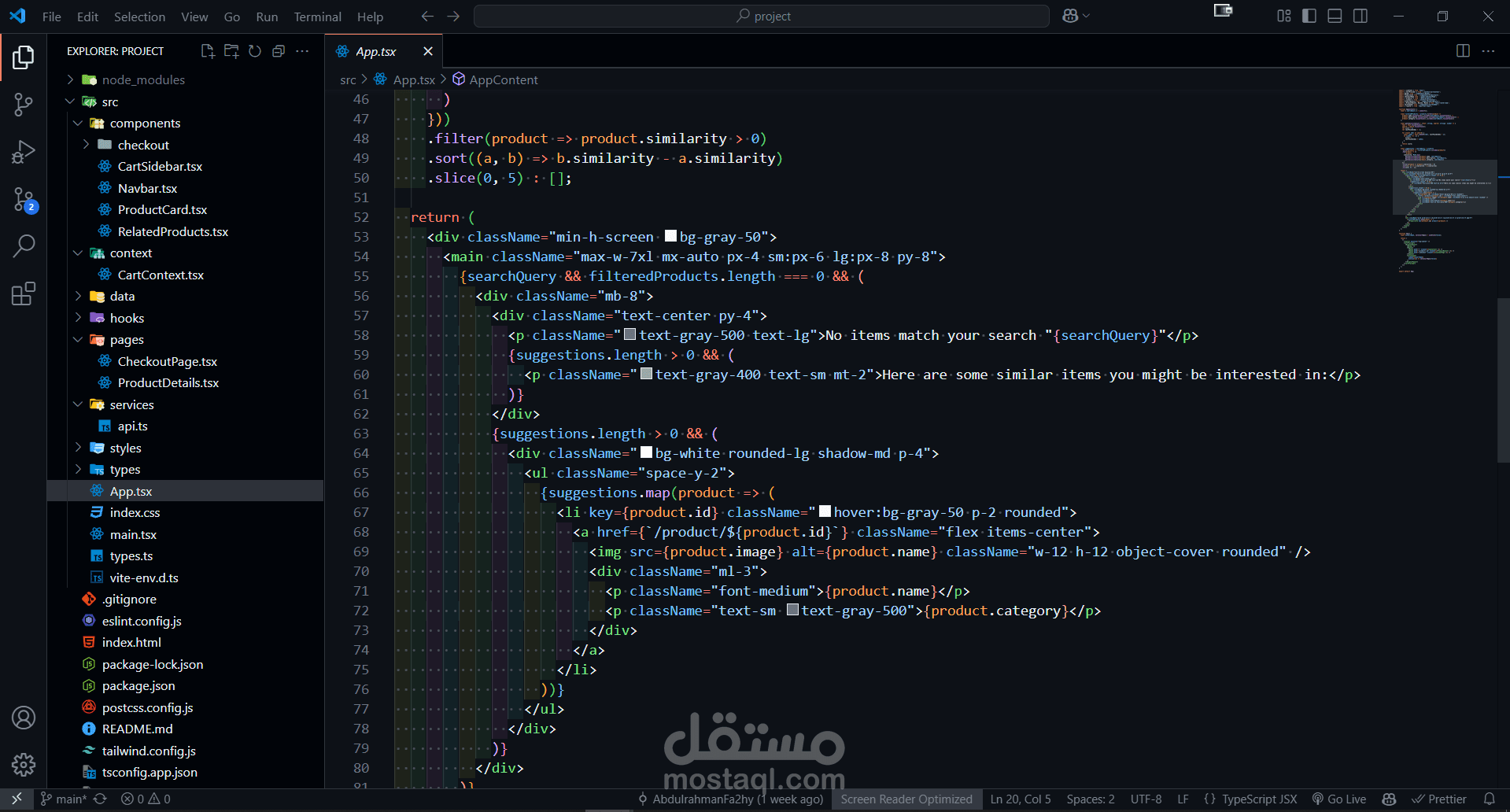Open Copilot status icon in status bar
This screenshot has height=812, width=1510.
(x=1389, y=799)
